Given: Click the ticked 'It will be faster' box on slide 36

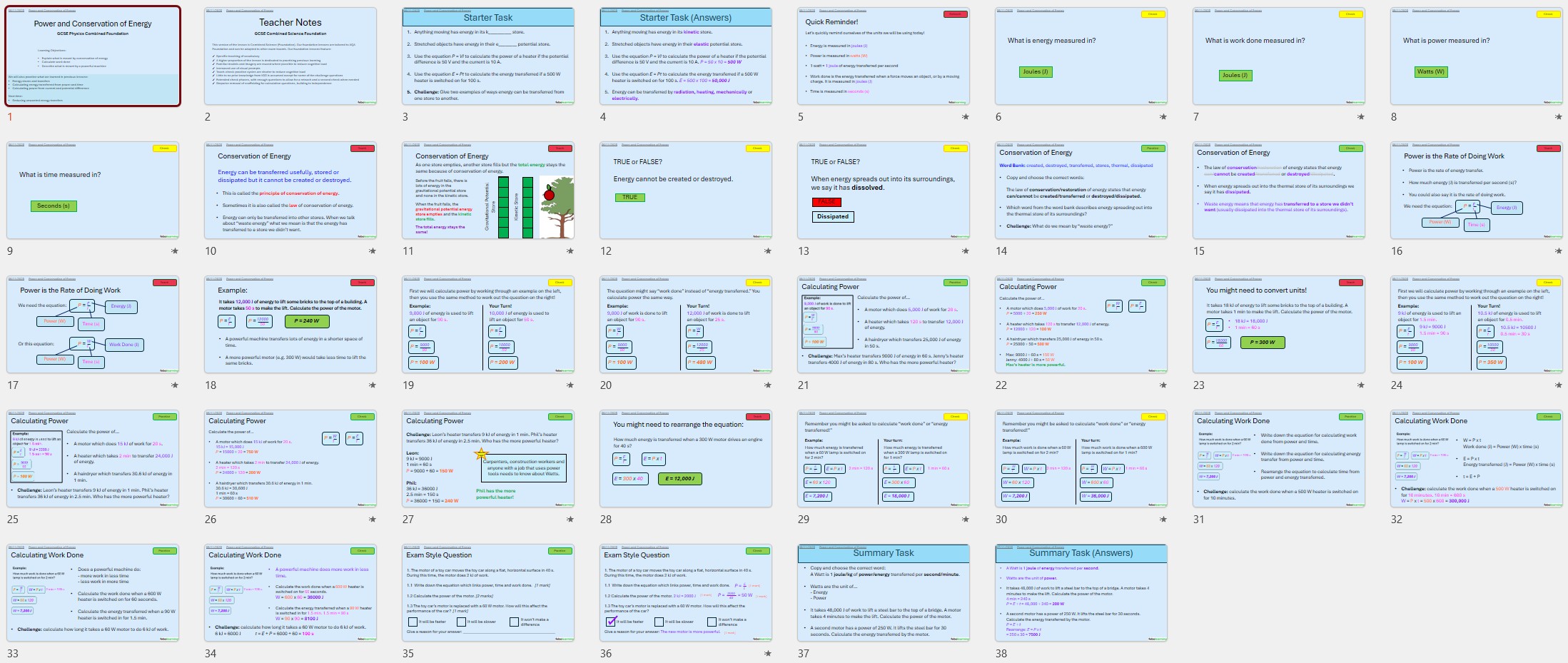Looking at the screenshot, I should pyautogui.click(x=610, y=622).
